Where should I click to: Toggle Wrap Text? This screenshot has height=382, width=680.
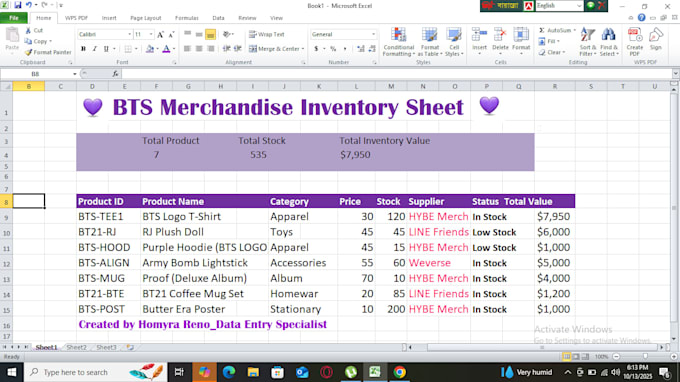tap(267, 34)
